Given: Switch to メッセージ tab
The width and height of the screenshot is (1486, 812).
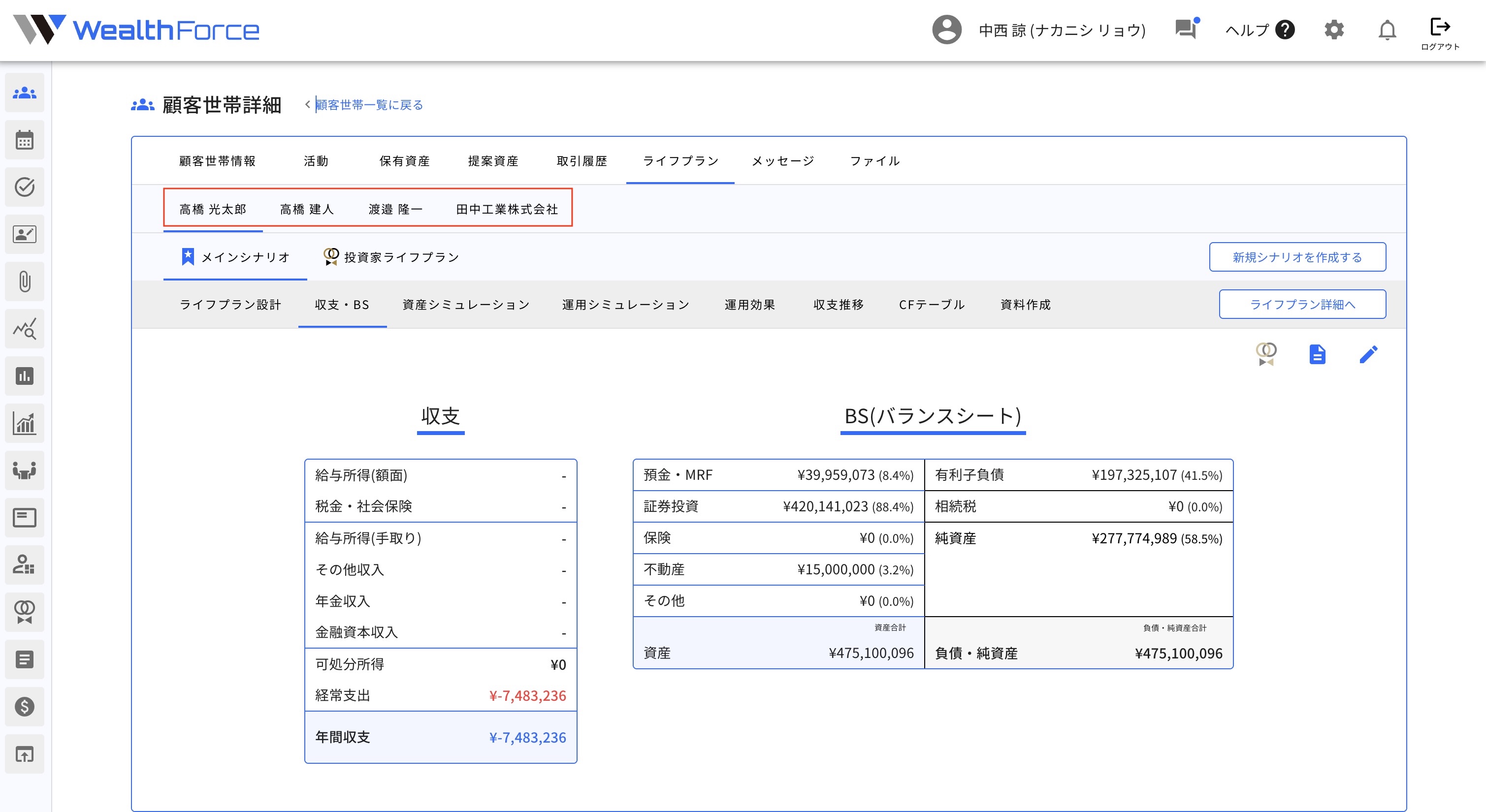Looking at the screenshot, I should click(783, 161).
